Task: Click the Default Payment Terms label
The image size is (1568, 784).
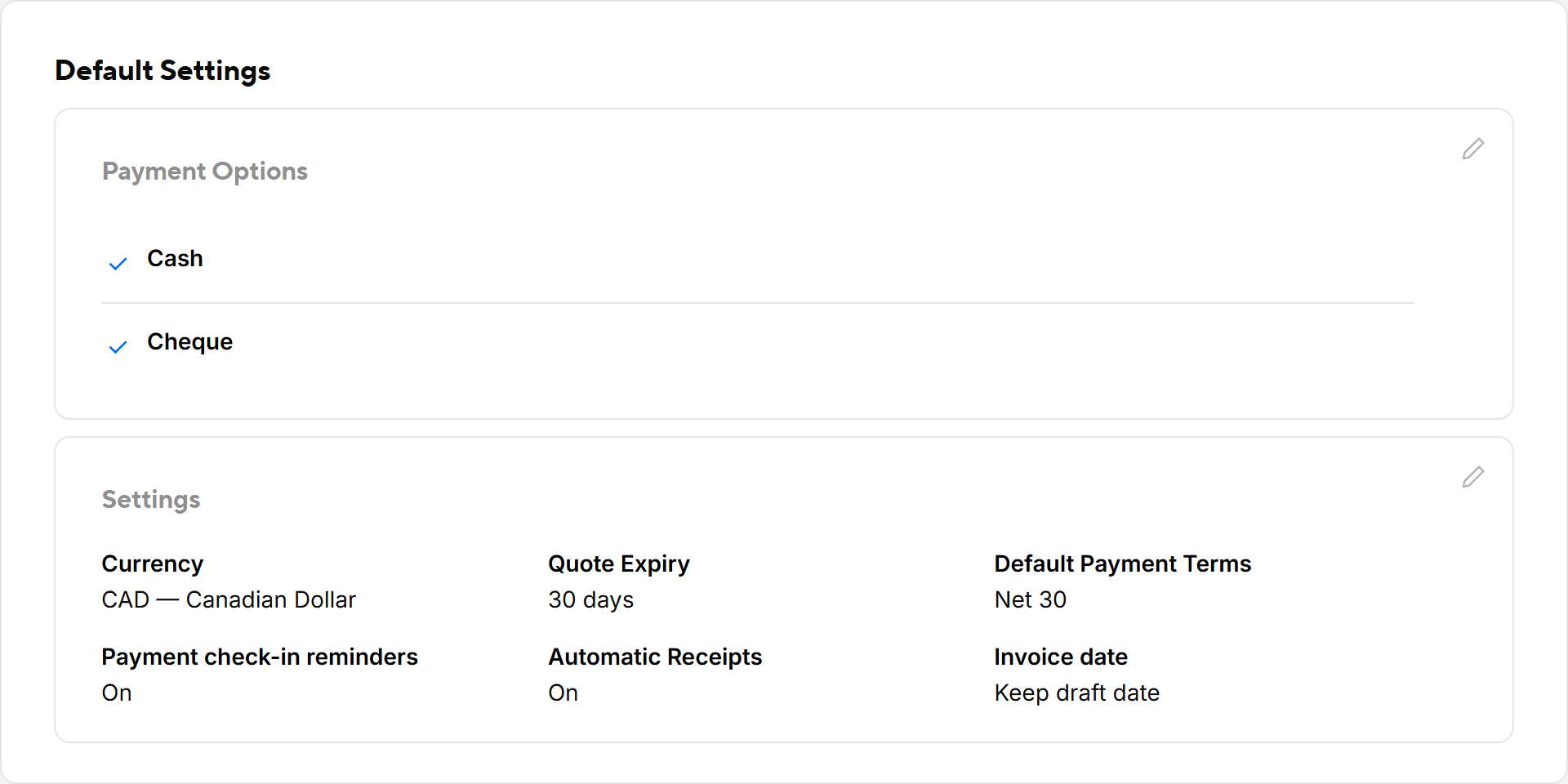Action: tap(1123, 563)
